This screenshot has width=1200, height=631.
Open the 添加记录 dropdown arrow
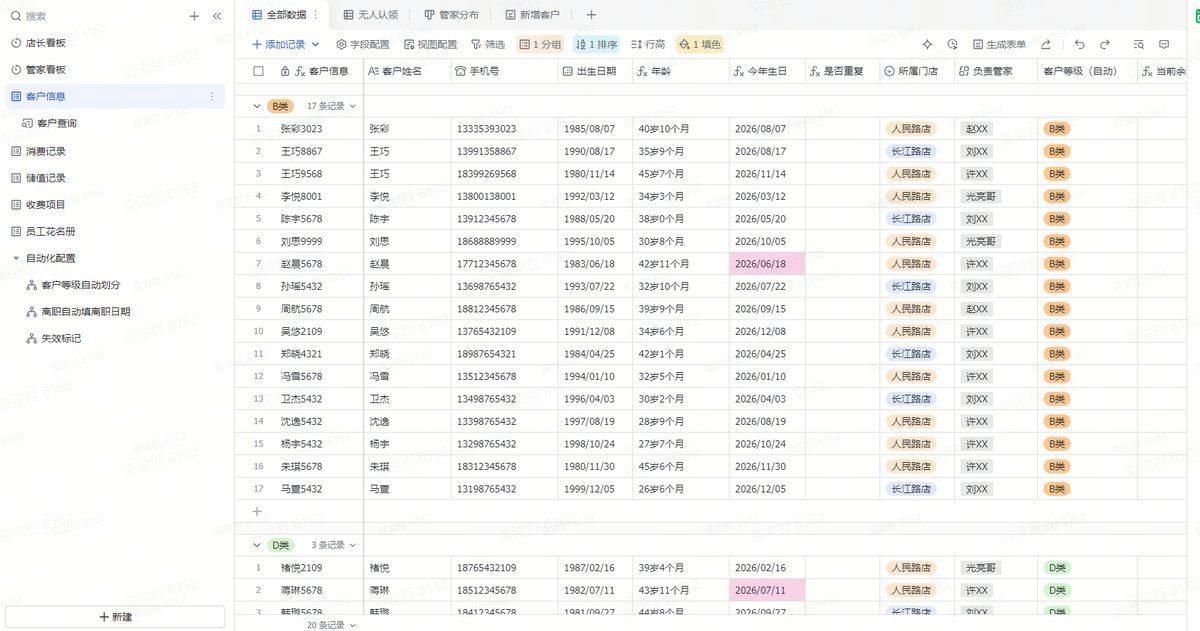pos(316,44)
